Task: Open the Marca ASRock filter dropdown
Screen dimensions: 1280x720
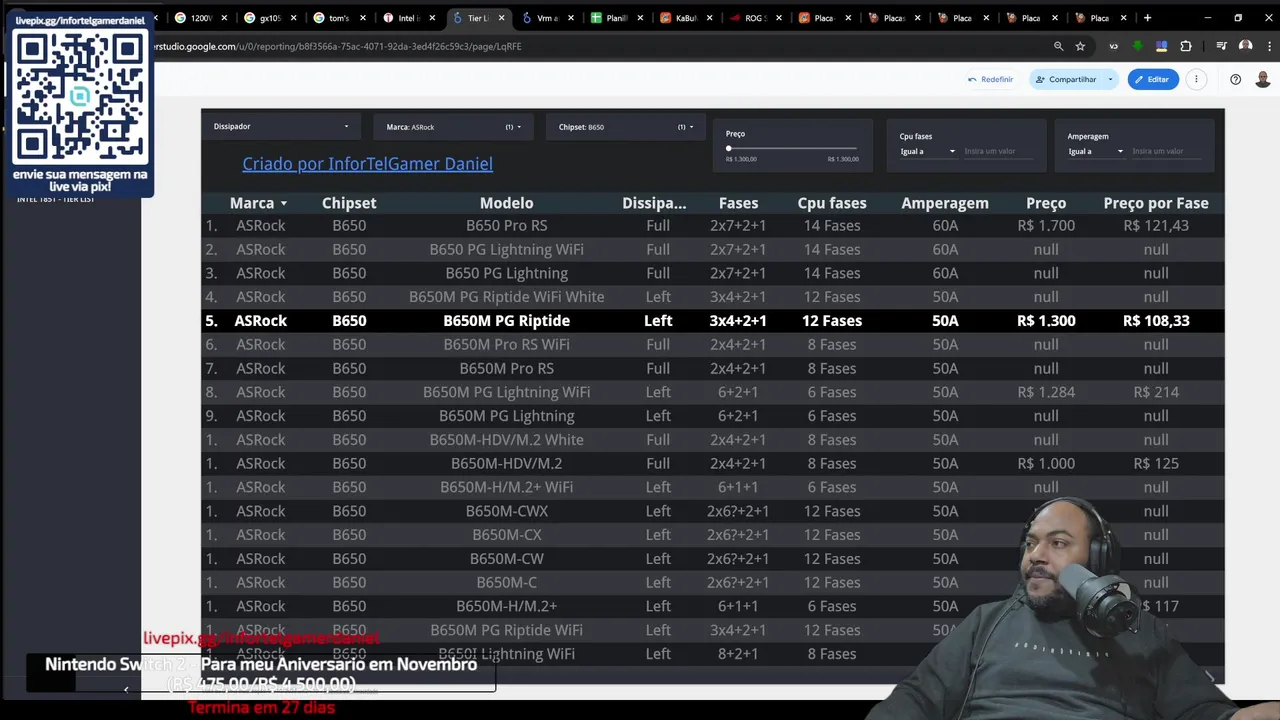Action: tap(454, 127)
